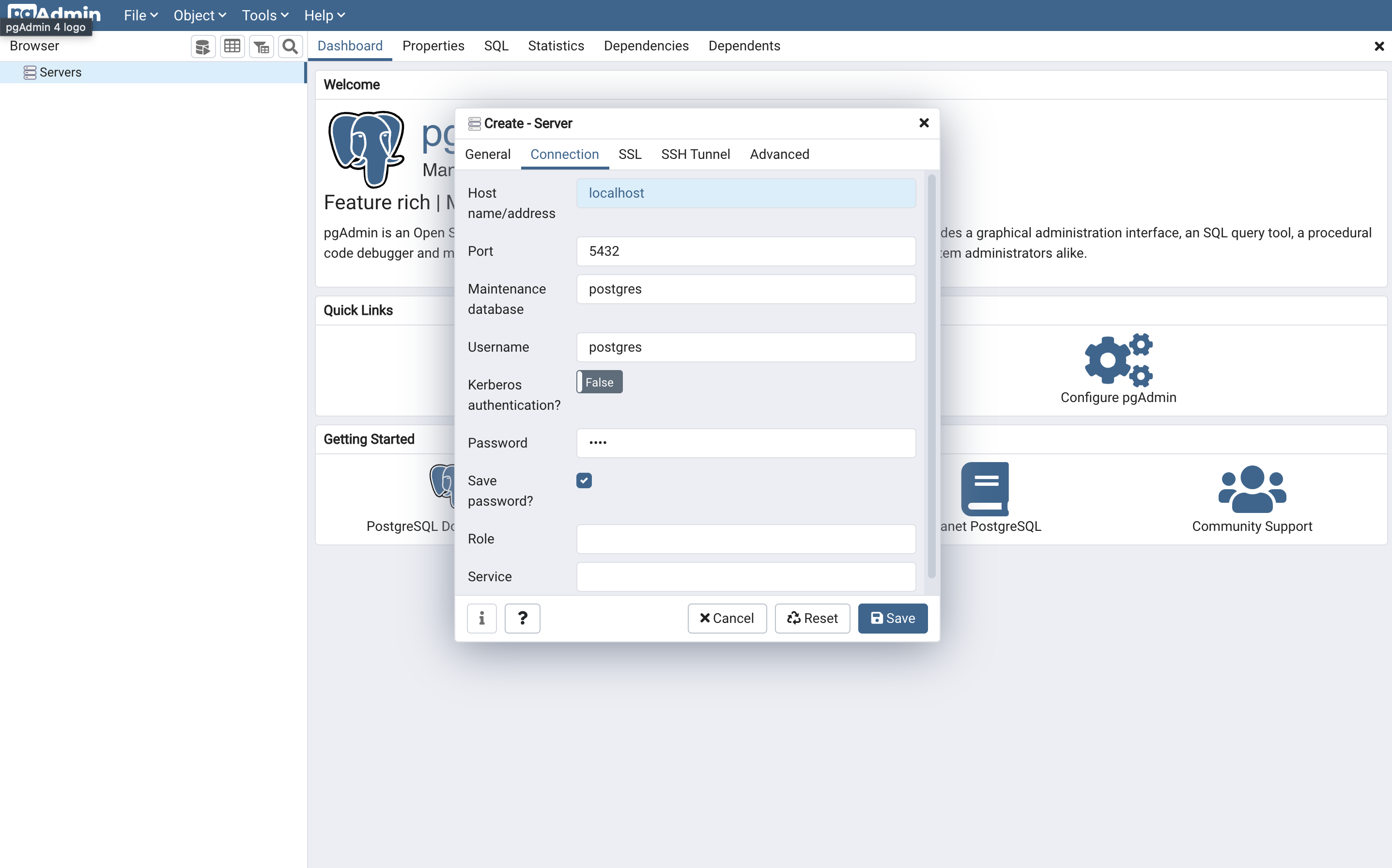
Task: Click the Reset button
Action: (812, 618)
